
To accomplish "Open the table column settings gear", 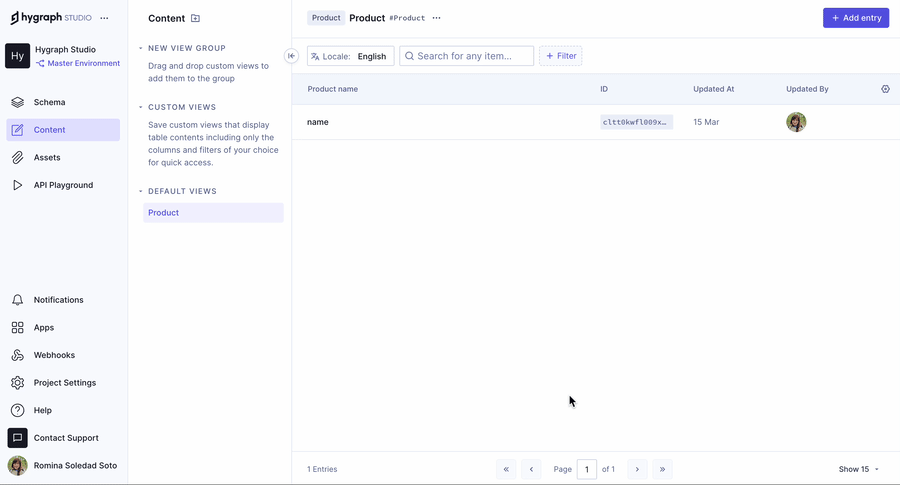I will tap(885, 89).
